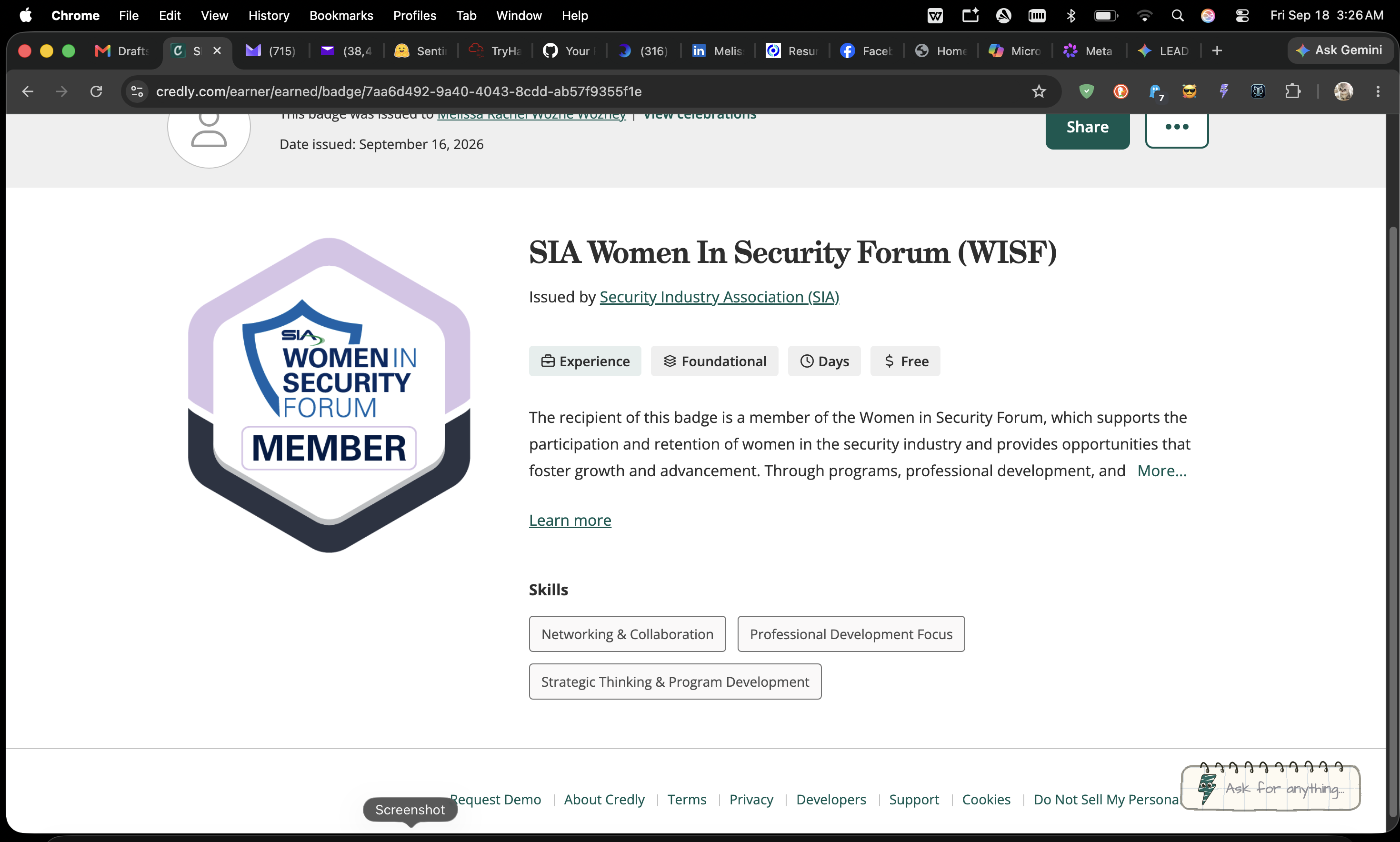Click the Ask for anything notepad widget
This screenshot has height=842, width=1400.
pyautogui.click(x=1270, y=788)
